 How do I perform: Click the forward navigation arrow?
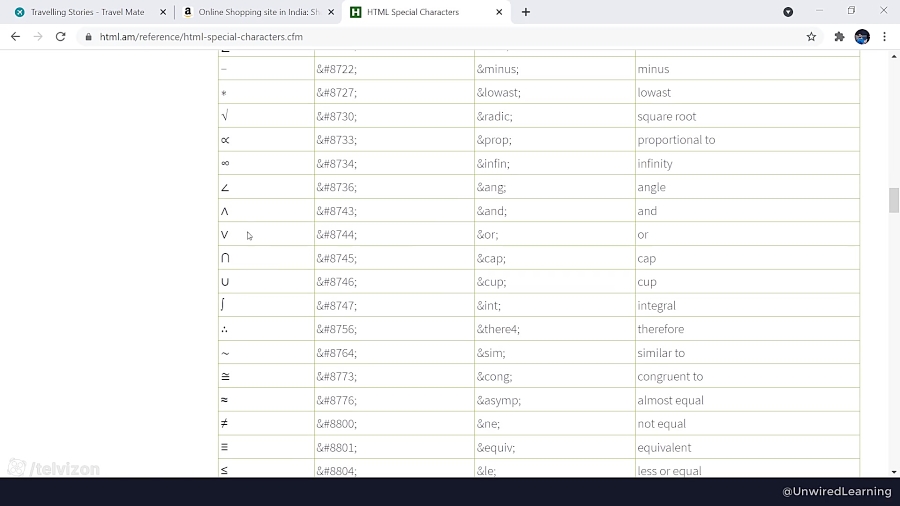click(38, 37)
